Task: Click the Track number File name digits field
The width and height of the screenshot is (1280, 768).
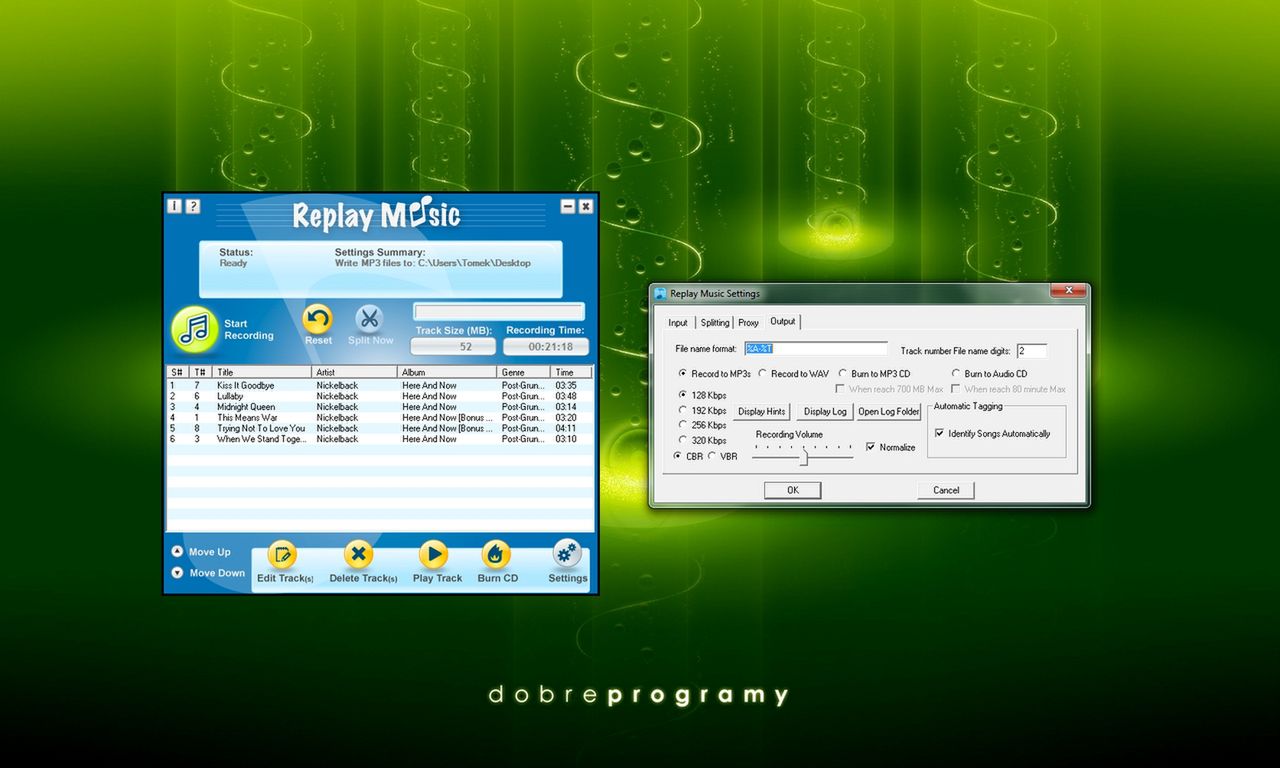Action: (x=1032, y=351)
